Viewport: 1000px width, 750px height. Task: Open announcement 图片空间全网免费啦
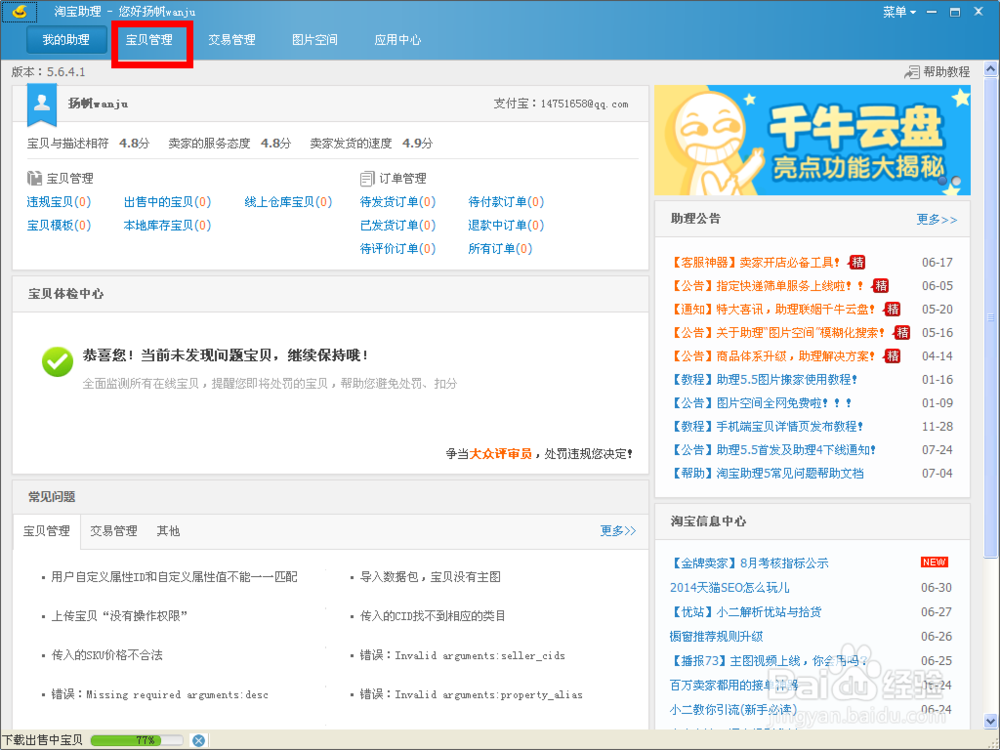pyautogui.click(x=761, y=403)
